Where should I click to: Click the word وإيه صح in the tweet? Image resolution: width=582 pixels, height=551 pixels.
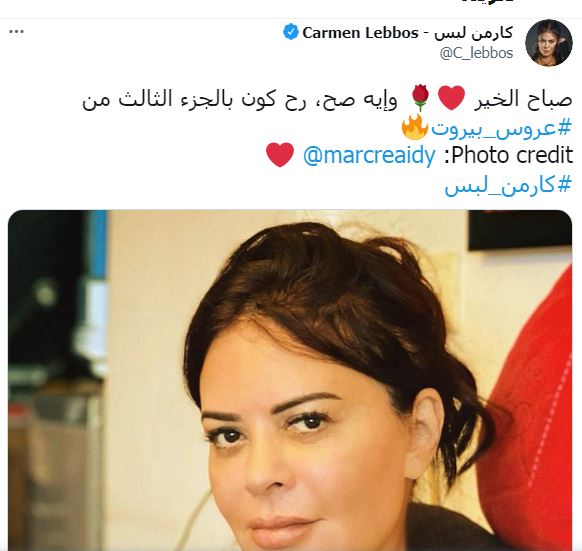[358, 100]
